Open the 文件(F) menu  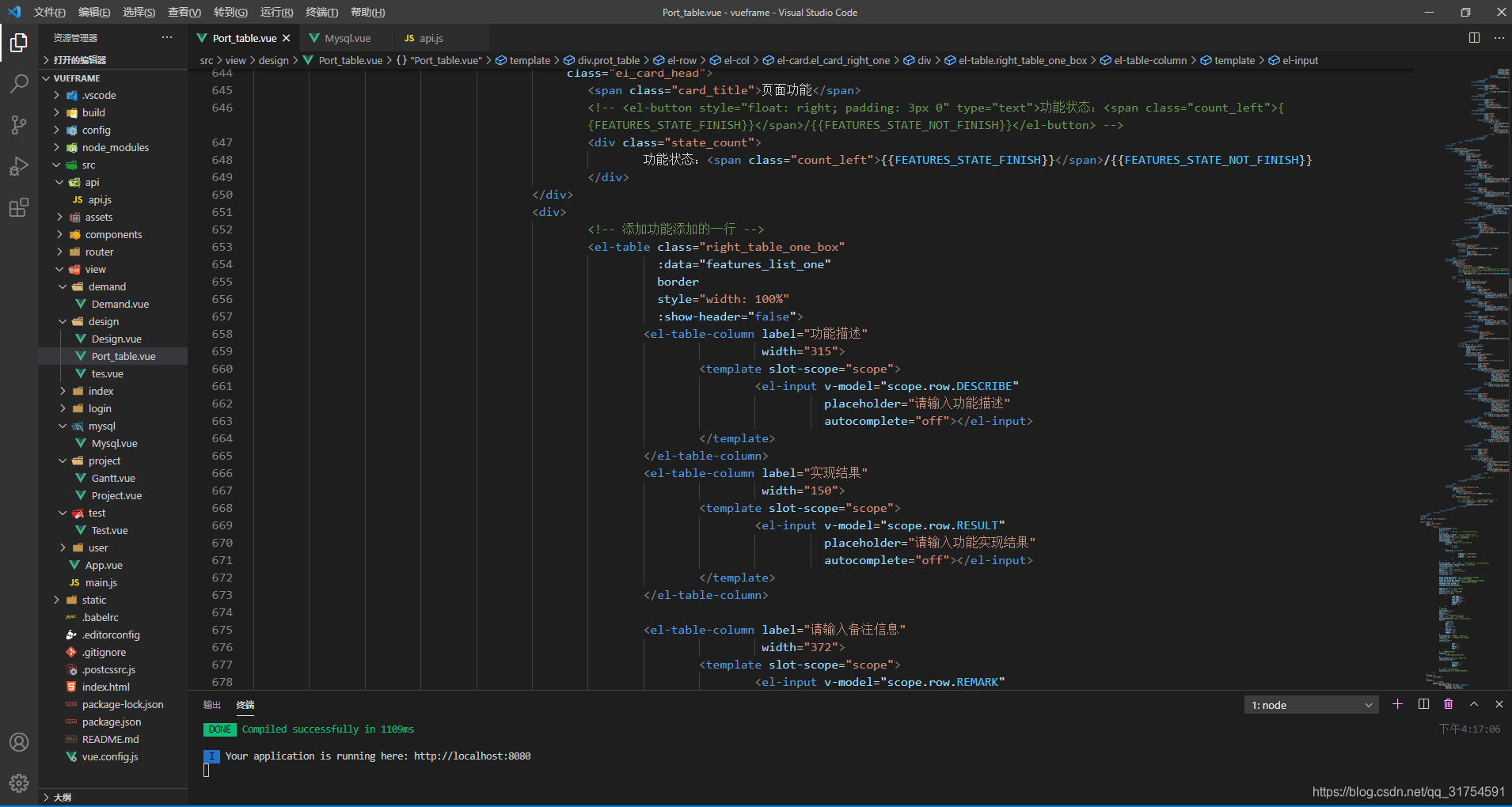[x=50, y=12]
